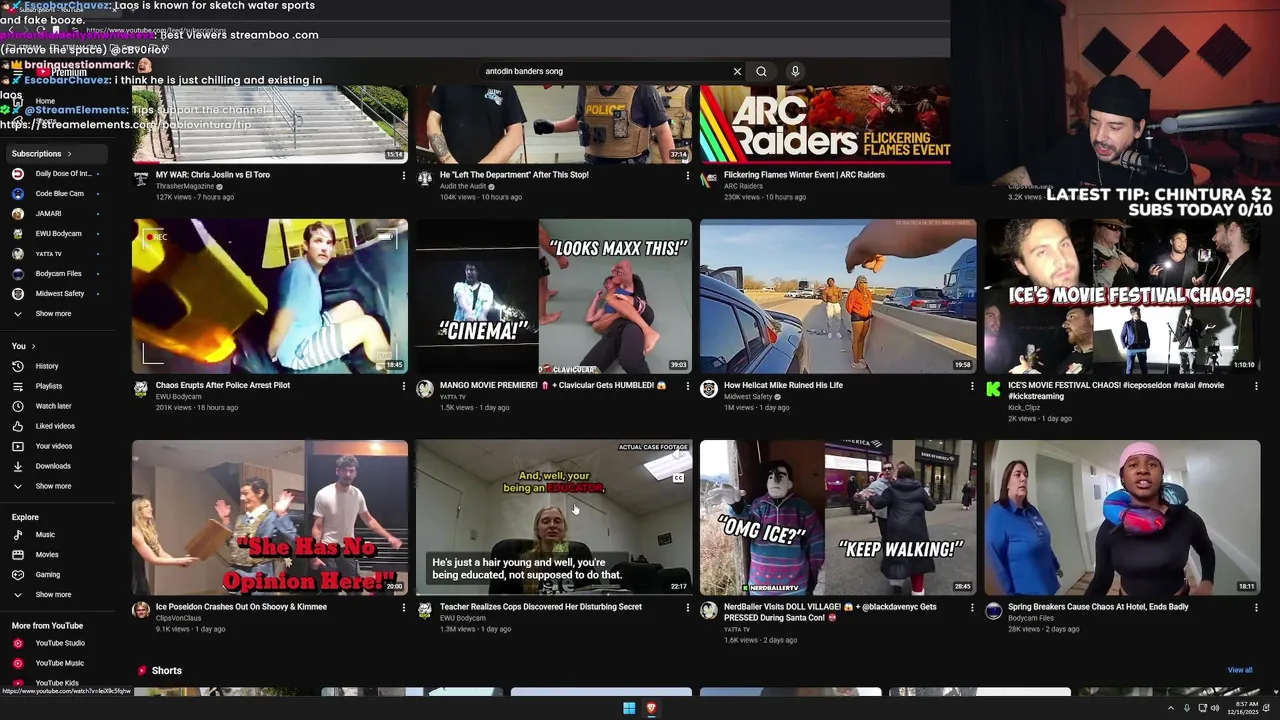Image resolution: width=1280 pixels, height=720 pixels.
Task: Open the volume control in the system tray
Action: 1215,708
